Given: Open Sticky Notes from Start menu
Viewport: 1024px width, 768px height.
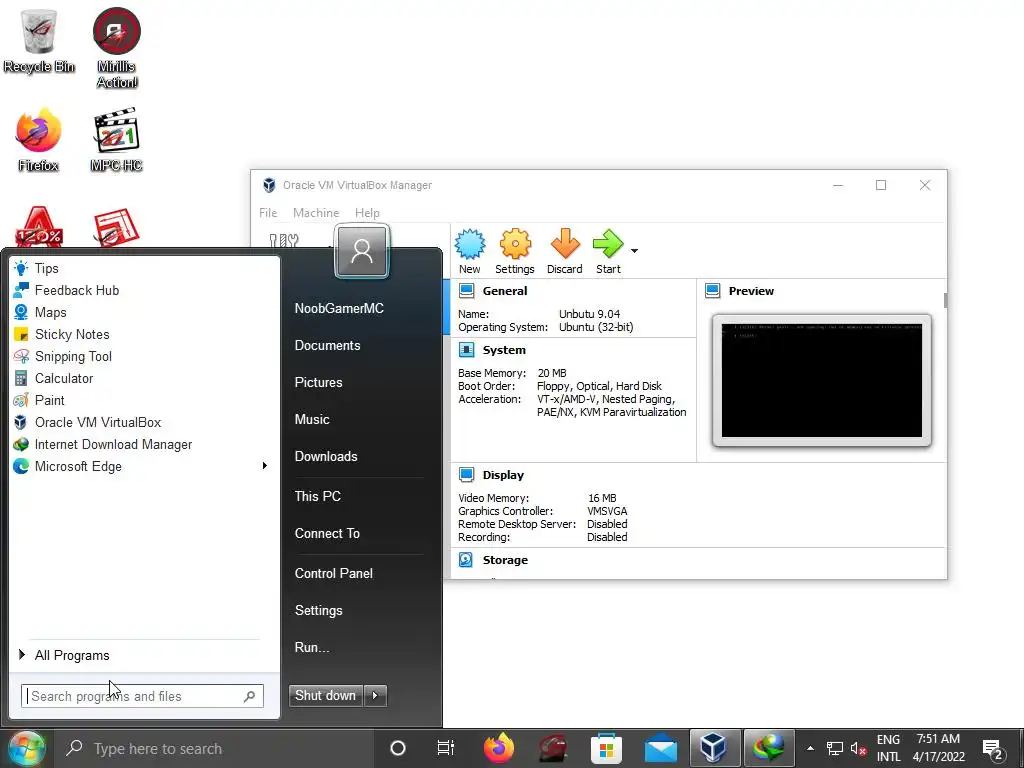Looking at the screenshot, I should pos(142,334).
